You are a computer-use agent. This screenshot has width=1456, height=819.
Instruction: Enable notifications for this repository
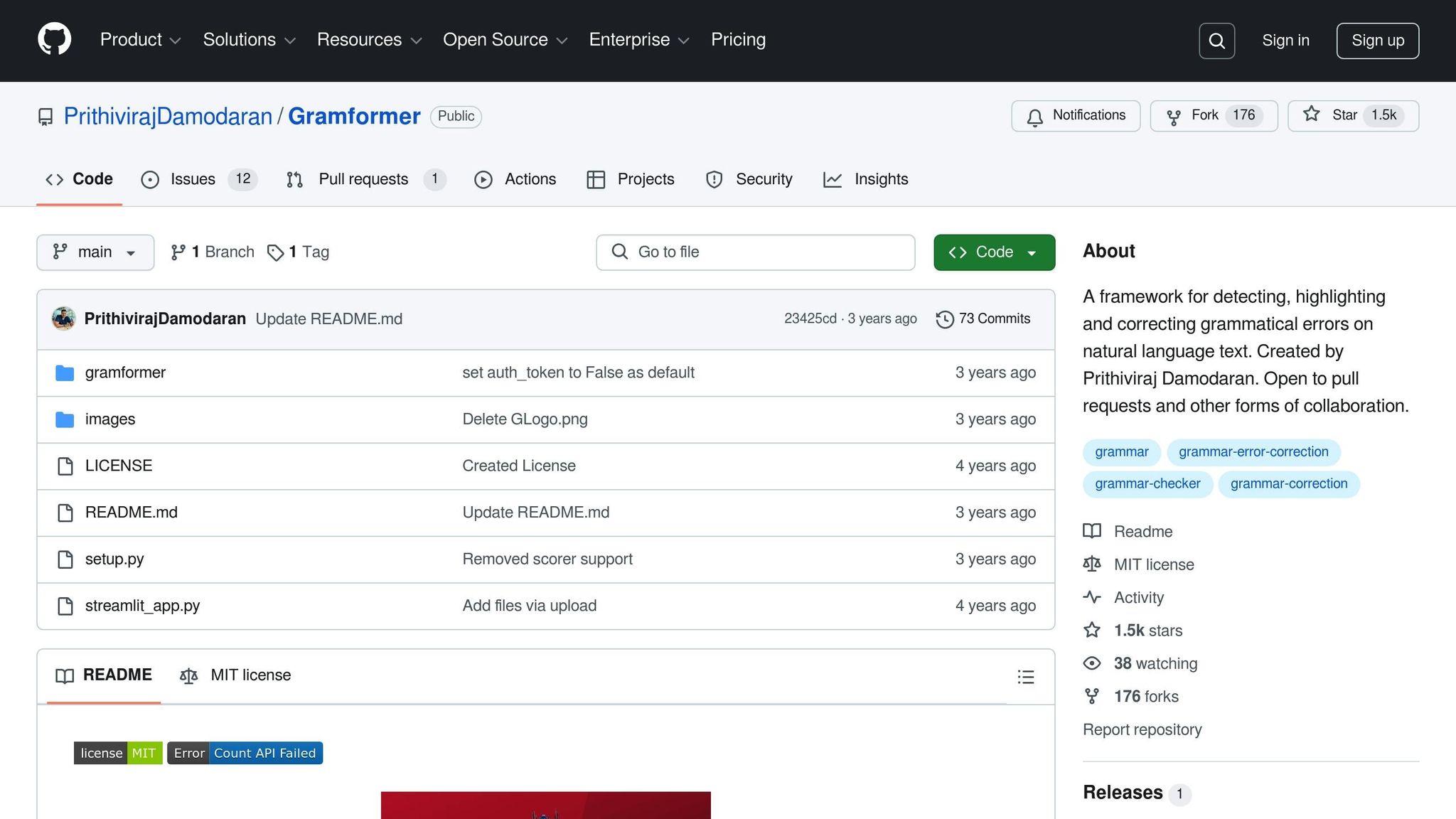[1075, 115]
